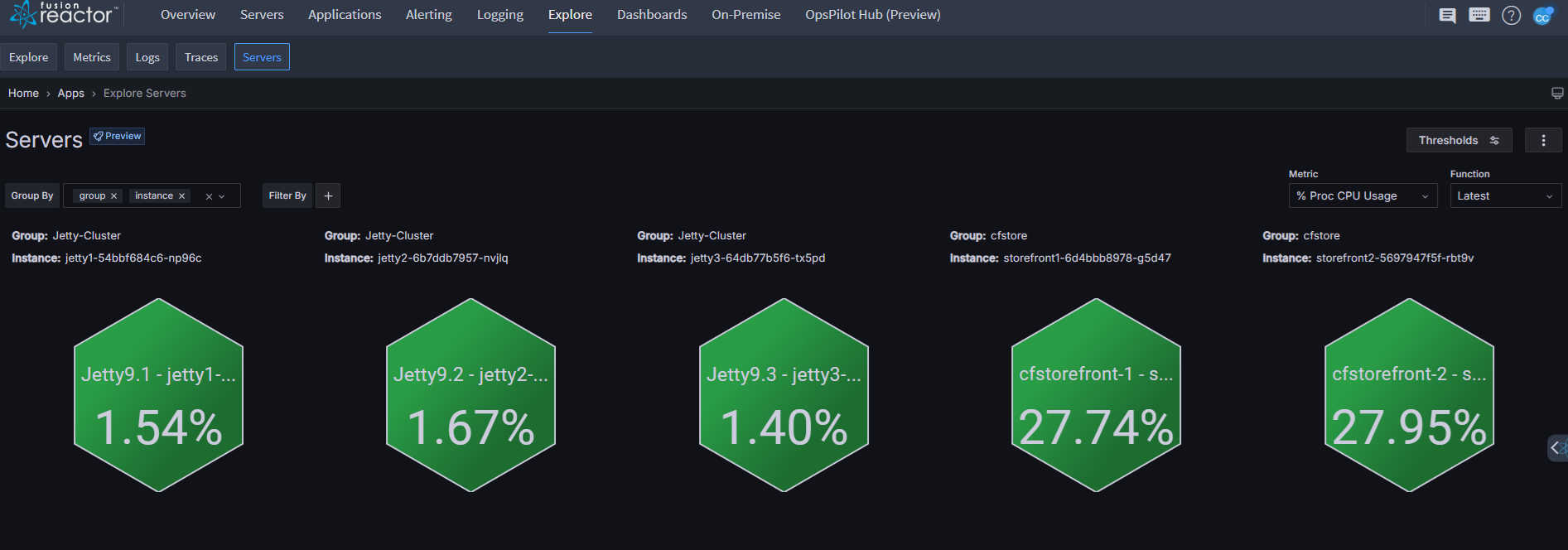
Task: Remove the 'instance' tag from Group By
Action: pyautogui.click(x=182, y=196)
